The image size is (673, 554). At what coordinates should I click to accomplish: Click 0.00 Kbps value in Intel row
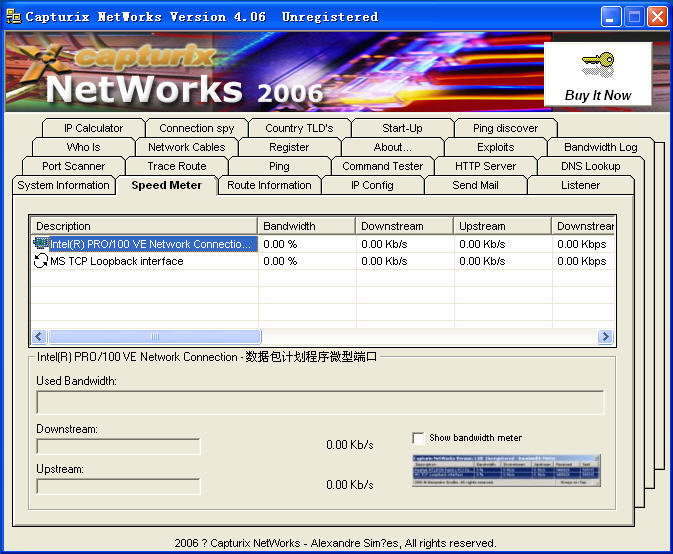click(582, 244)
